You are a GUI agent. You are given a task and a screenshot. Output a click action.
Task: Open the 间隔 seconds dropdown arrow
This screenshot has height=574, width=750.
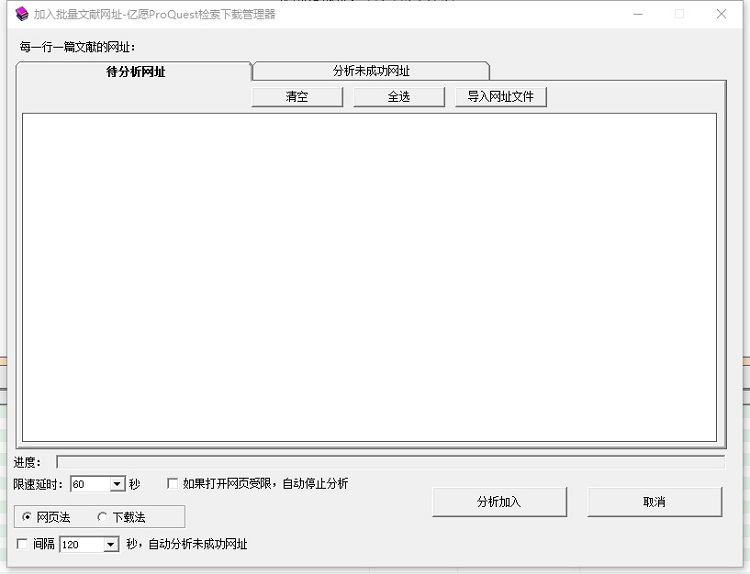pyautogui.click(x=111, y=545)
